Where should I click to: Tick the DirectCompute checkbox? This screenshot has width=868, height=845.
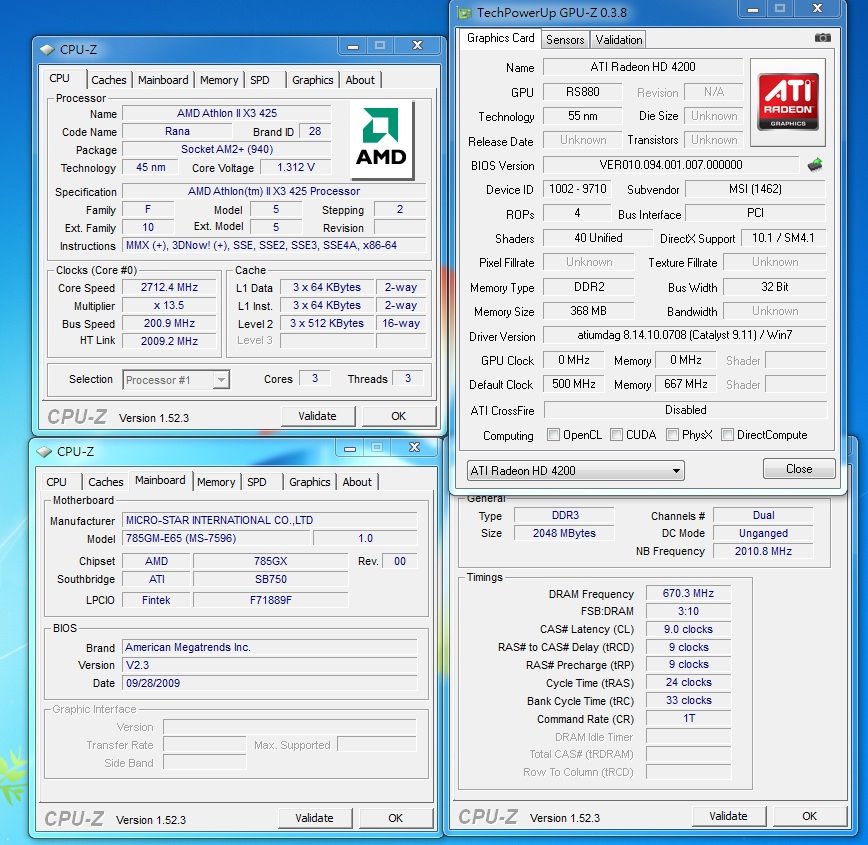727,435
